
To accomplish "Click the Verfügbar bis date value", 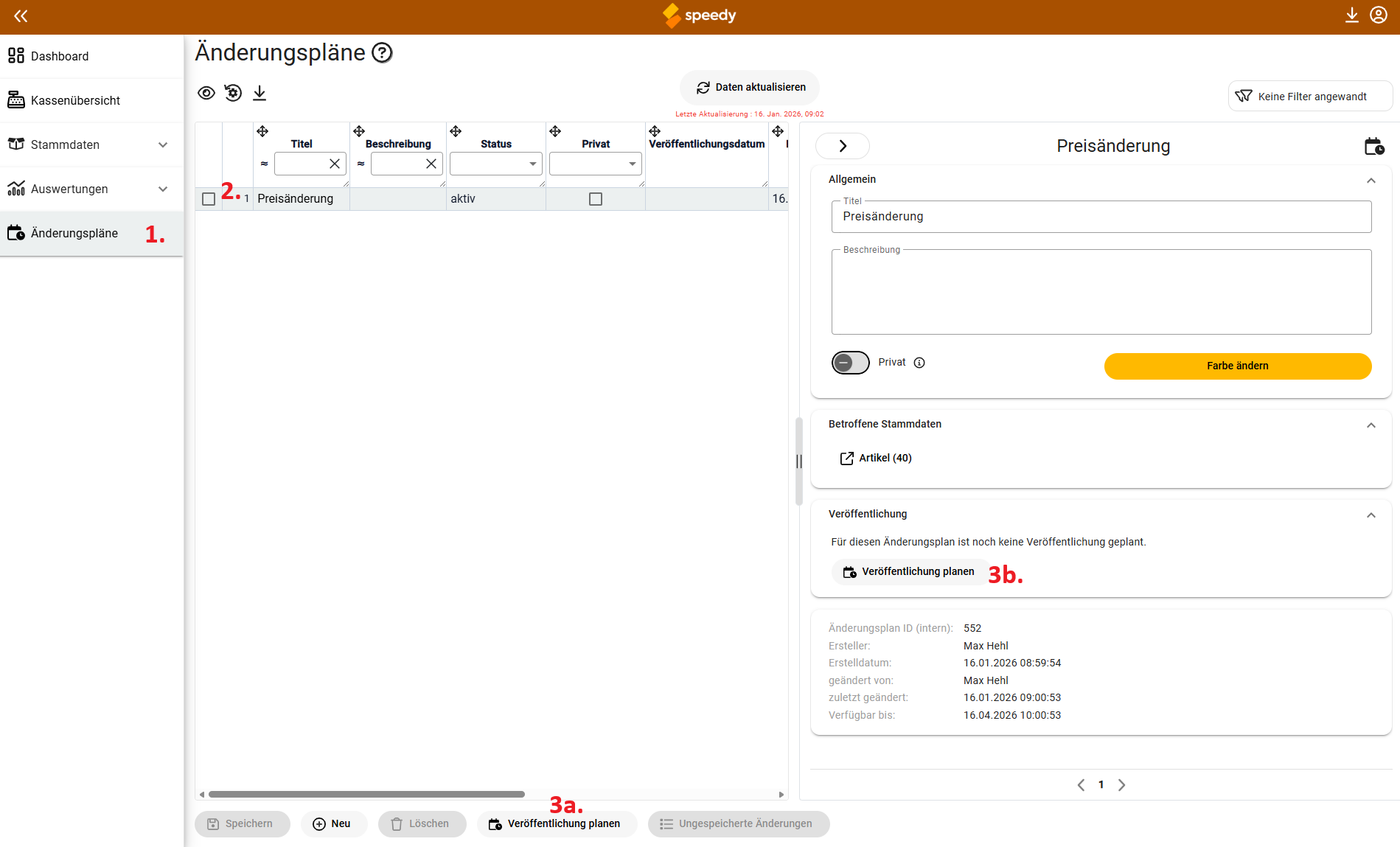I will (x=1012, y=716).
